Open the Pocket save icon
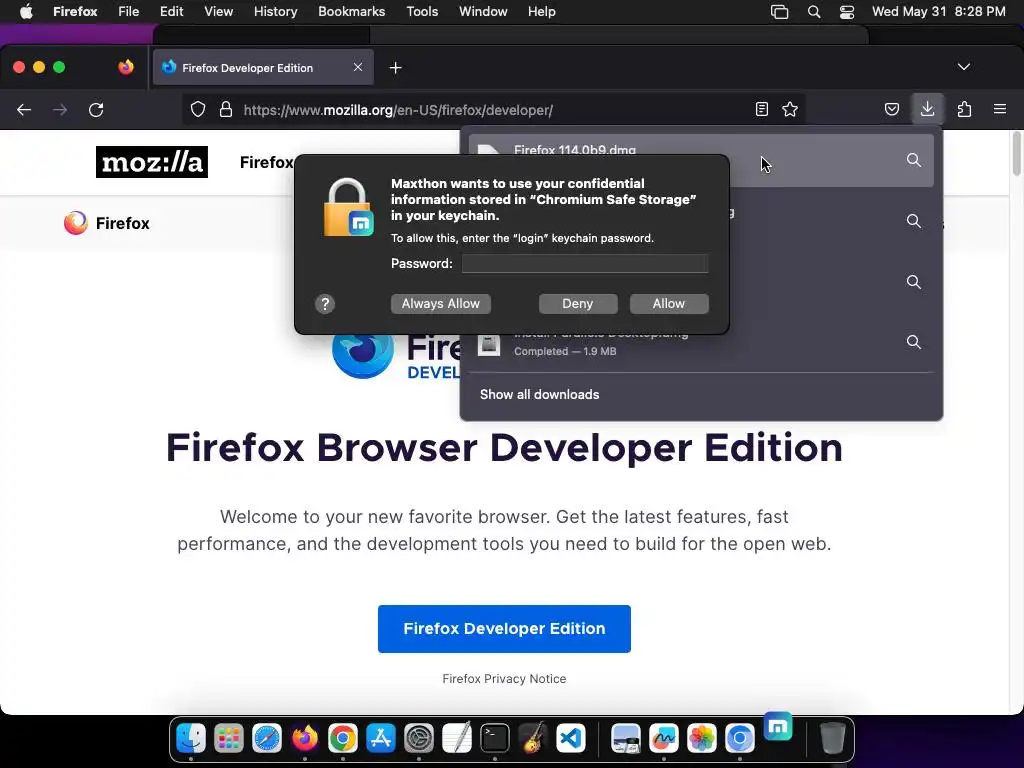 891,109
